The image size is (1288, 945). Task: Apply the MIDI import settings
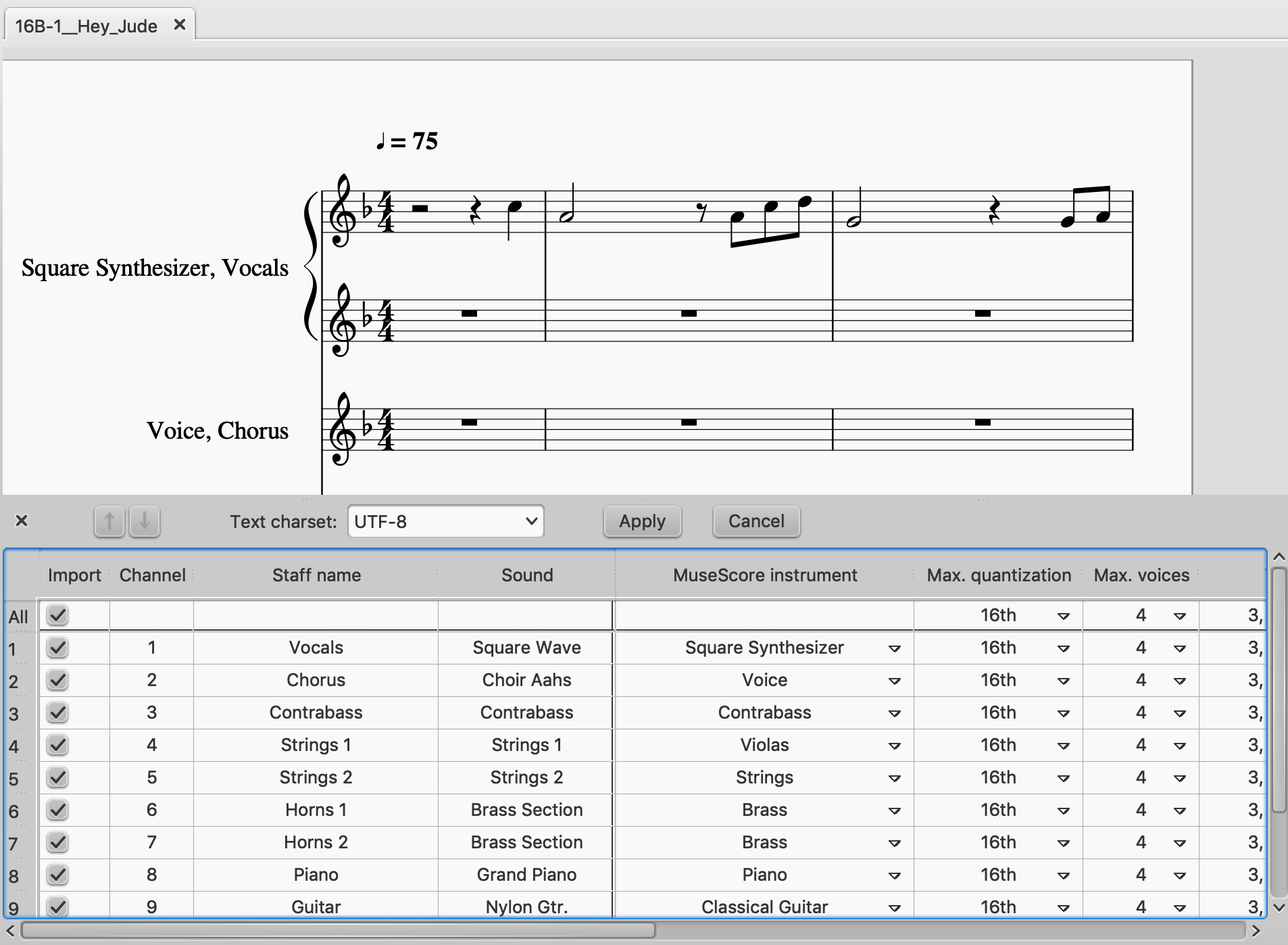642,521
